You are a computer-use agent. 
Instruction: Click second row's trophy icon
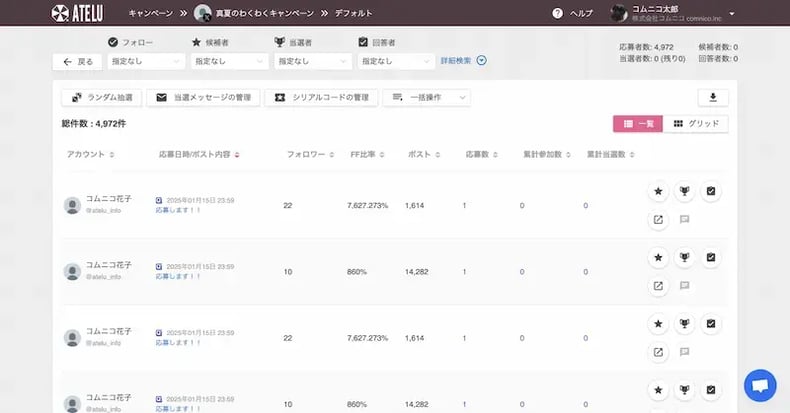684,257
